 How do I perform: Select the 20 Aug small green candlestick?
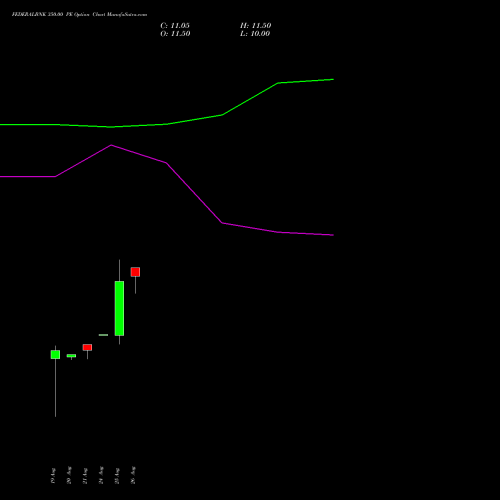pos(71,356)
